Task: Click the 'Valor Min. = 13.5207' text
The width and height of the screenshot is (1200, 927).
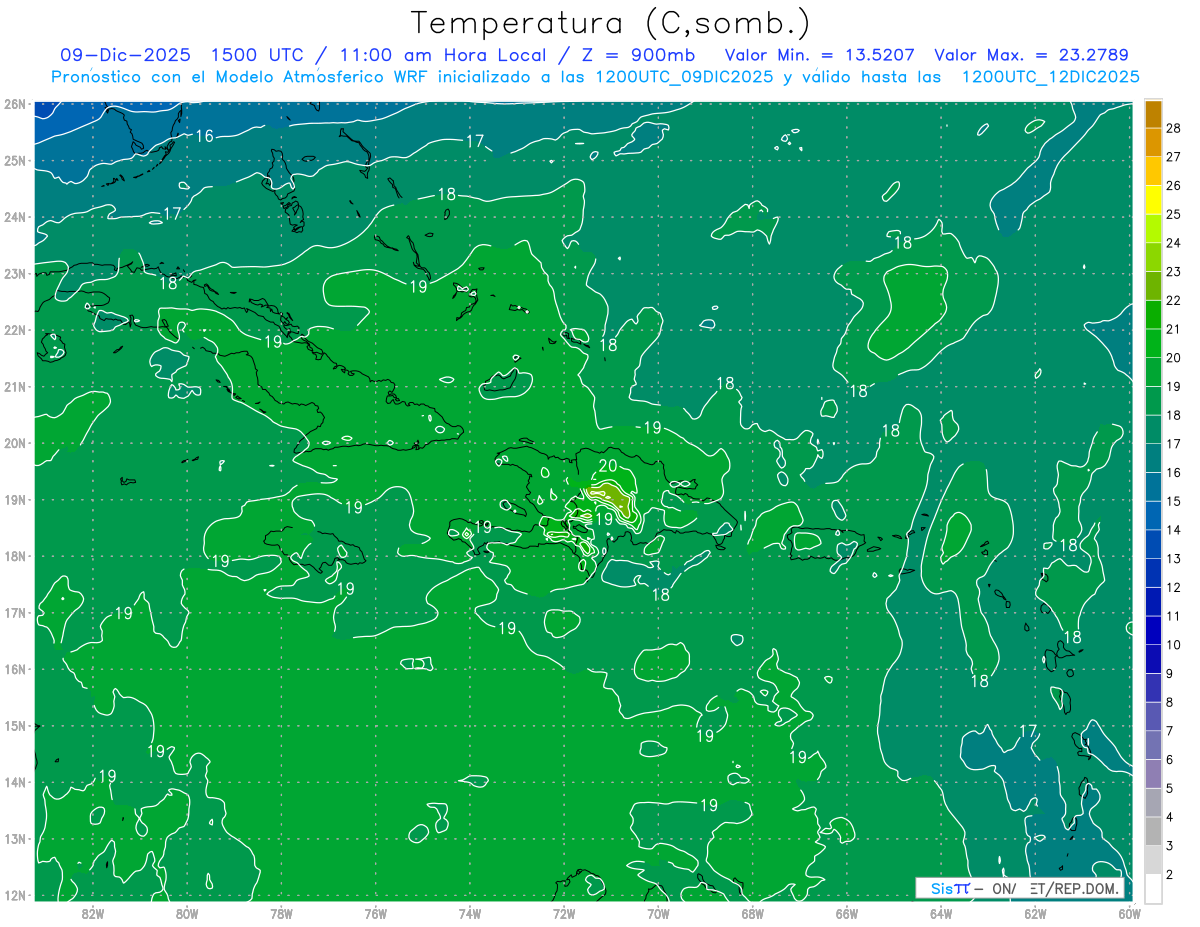Action: tap(820, 56)
